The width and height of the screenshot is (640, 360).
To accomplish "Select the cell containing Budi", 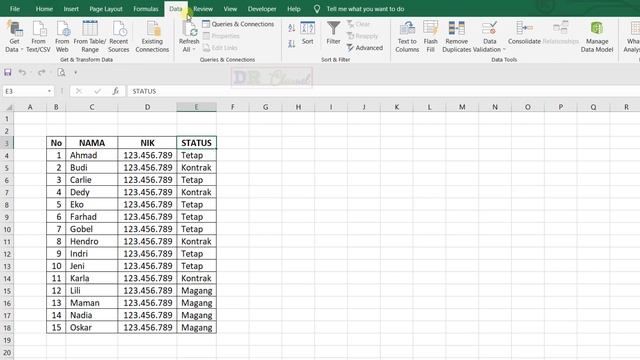I will click(92, 168).
